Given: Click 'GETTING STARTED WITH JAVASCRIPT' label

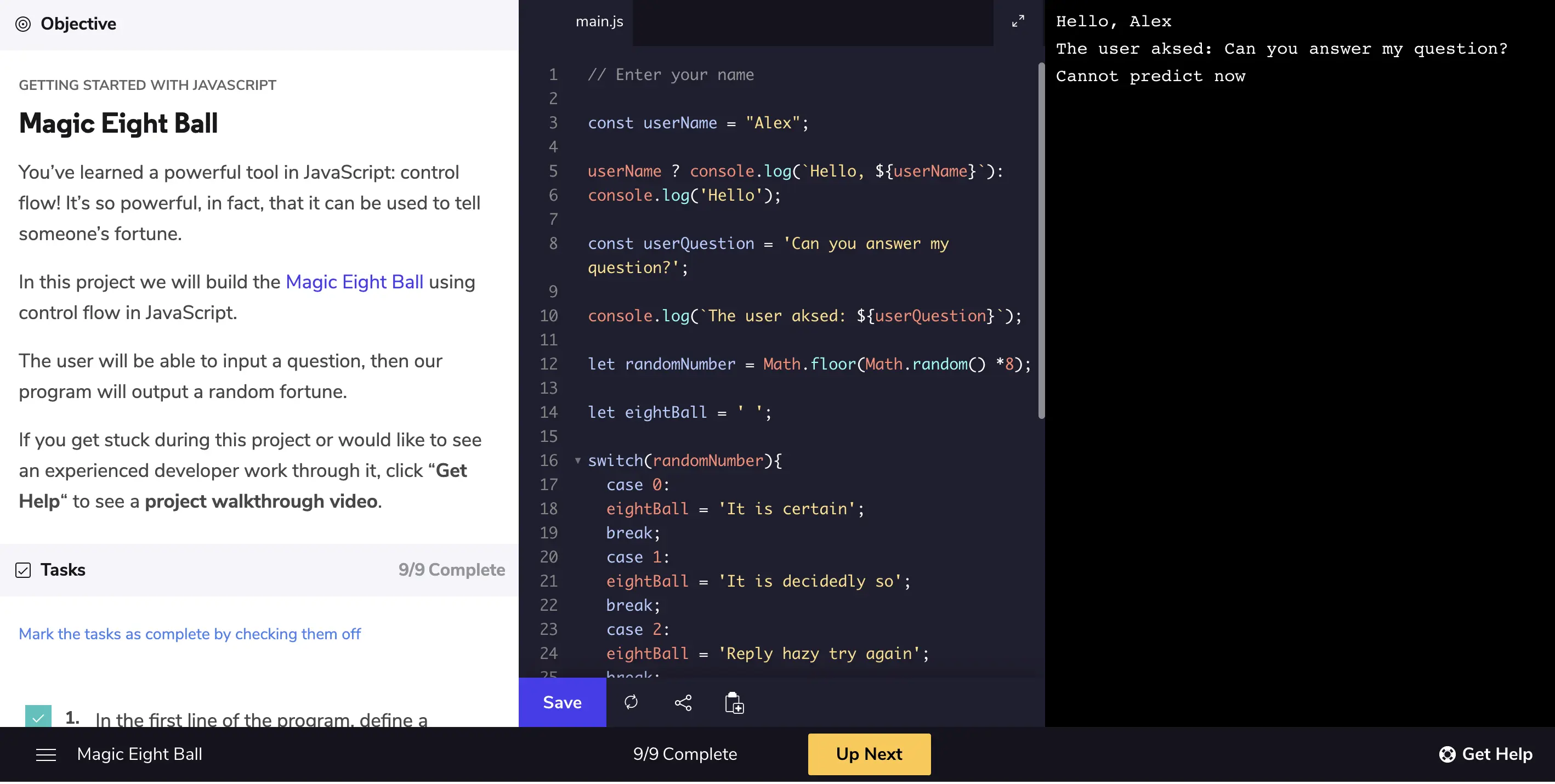Looking at the screenshot, I should 147,85.
